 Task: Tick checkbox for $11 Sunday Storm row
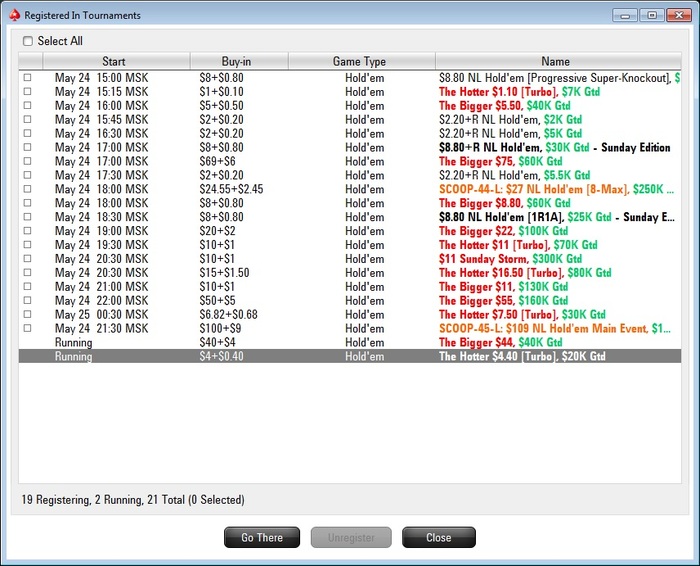(x=27, y=258)
